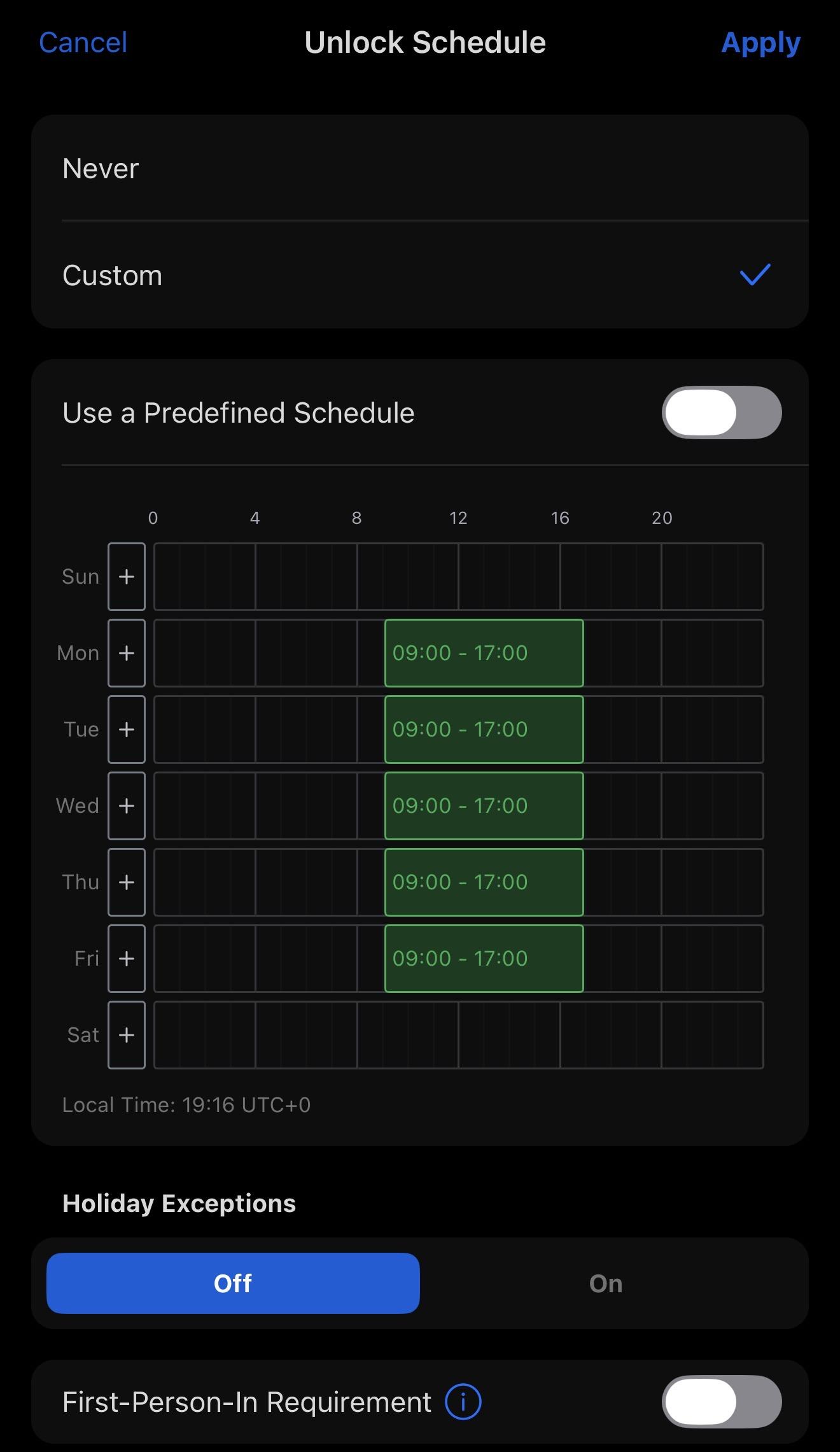
Task: Enable Use a Predefined Schedule
Action: 722,412
